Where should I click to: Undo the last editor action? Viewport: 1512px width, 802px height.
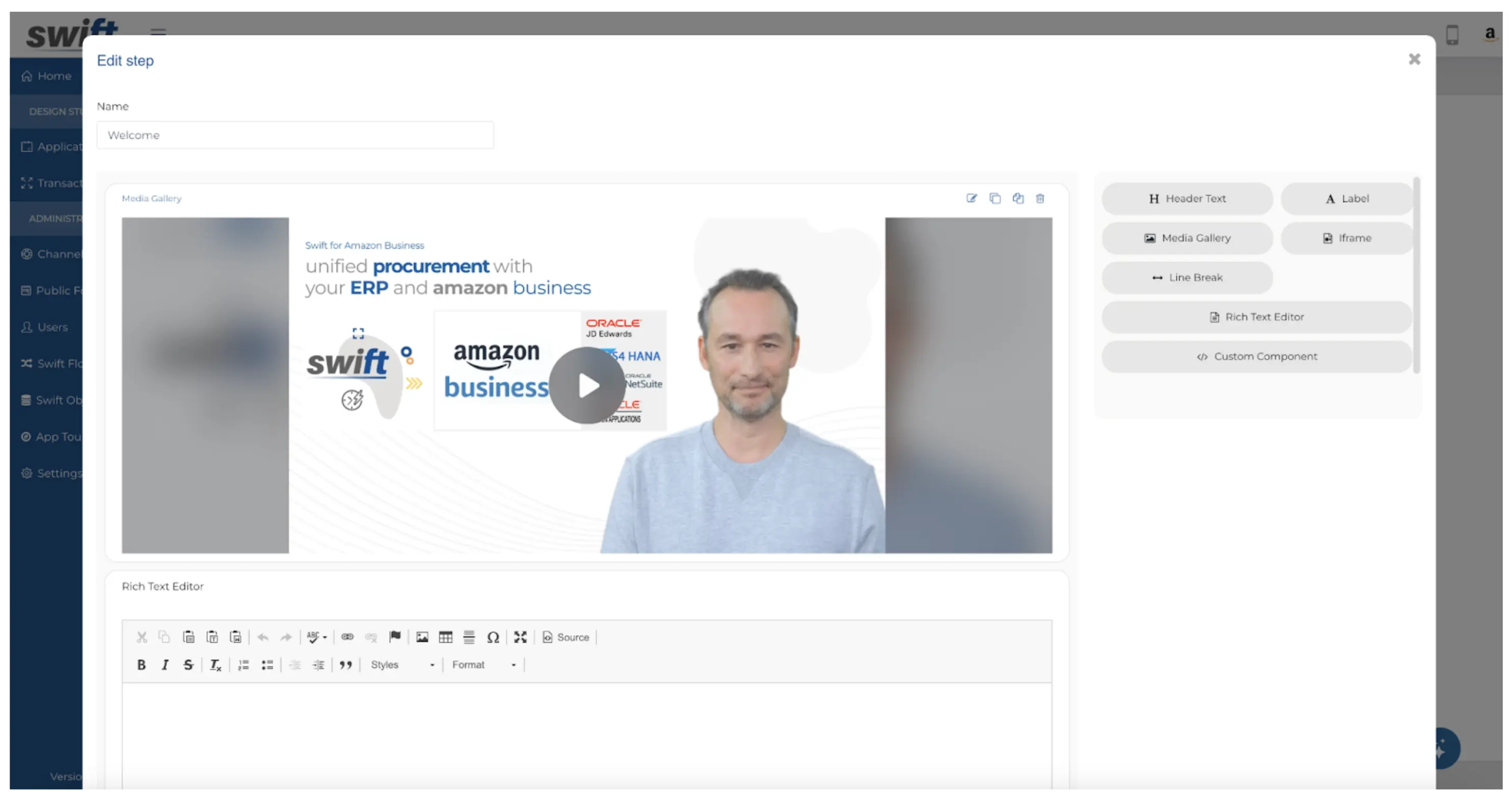pos(262,637)
